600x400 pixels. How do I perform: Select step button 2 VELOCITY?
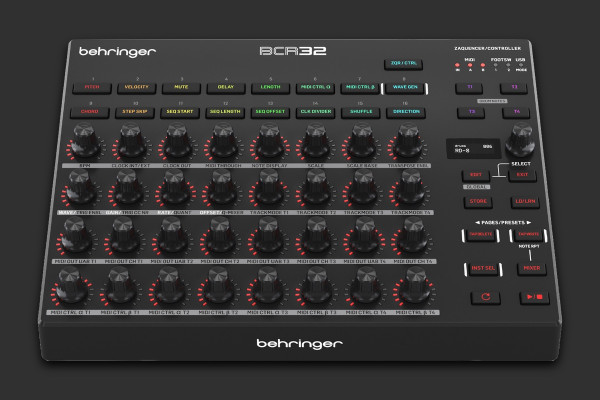coord(137,88)
